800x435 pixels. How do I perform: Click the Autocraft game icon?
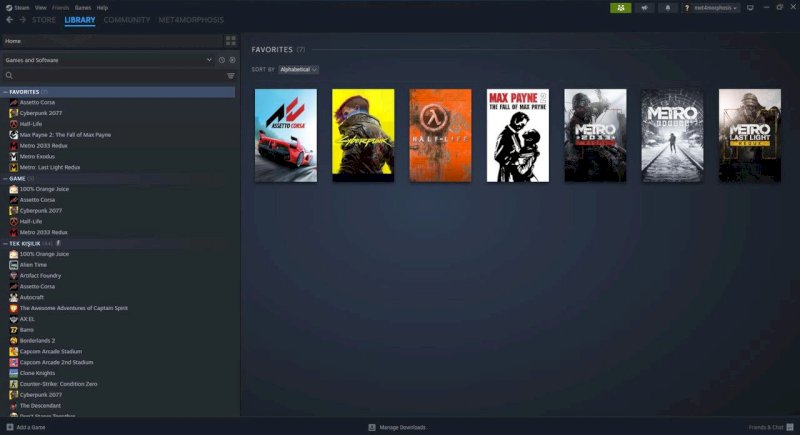pyautogui.click(x=14, y=297)
